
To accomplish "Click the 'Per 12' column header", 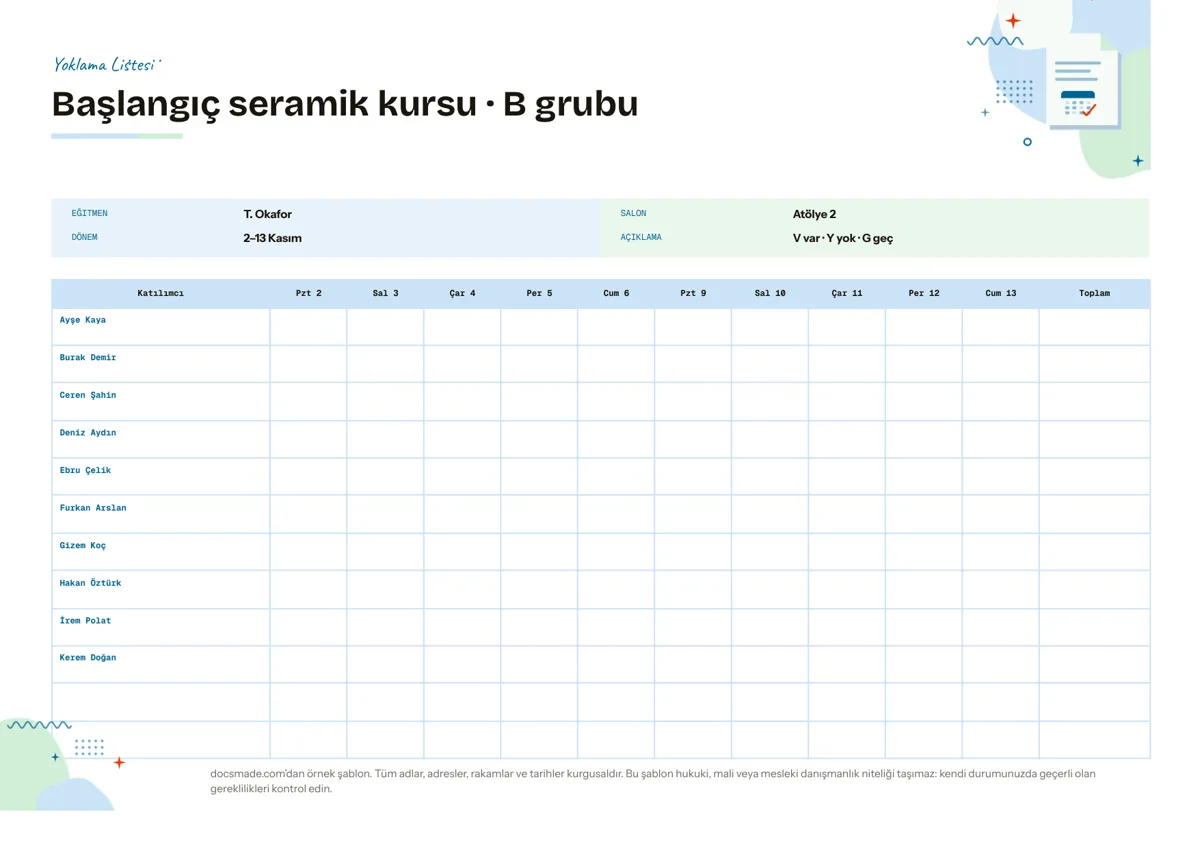I will [x=924, y=293].
